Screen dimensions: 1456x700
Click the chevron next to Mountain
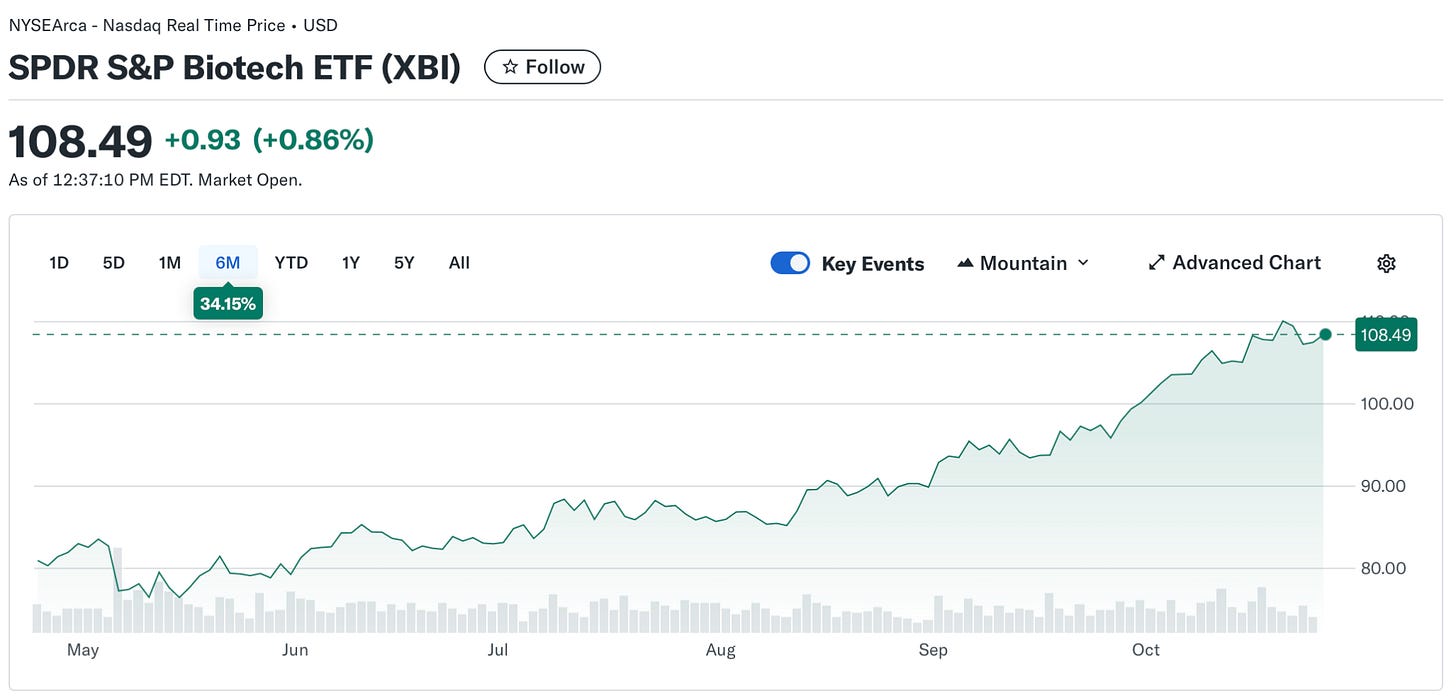(x=1083, y=263)
